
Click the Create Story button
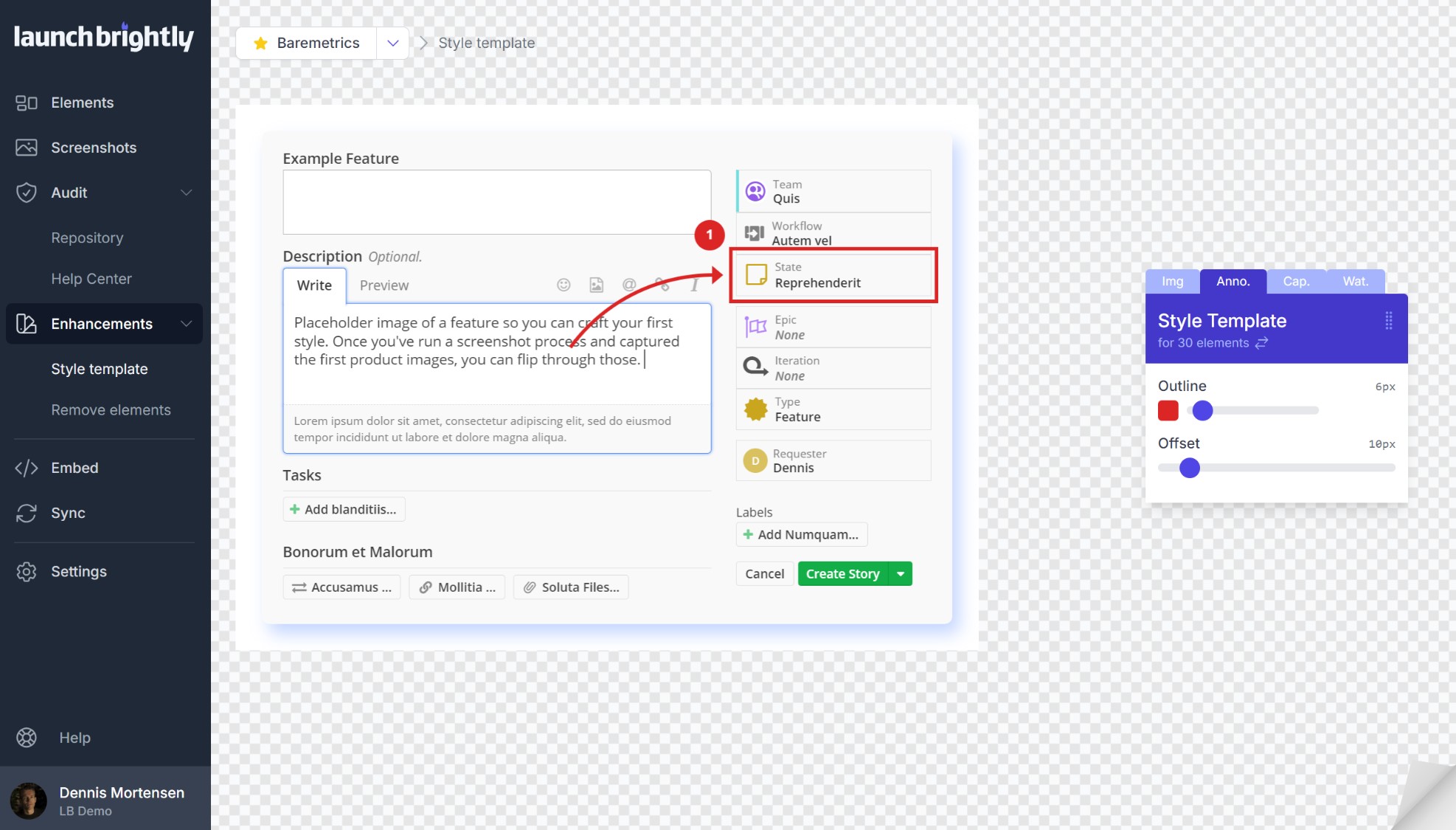[842, 573]
